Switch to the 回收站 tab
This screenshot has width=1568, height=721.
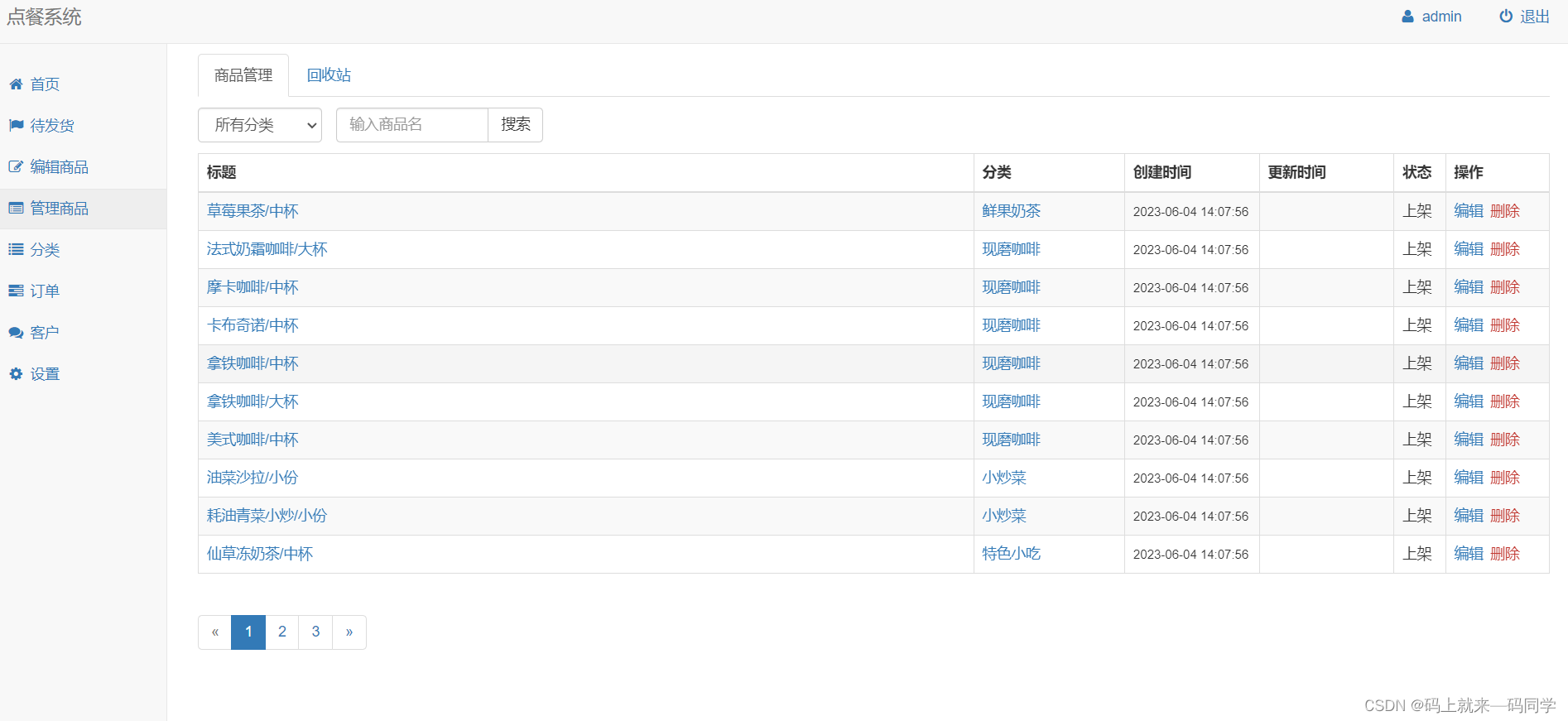tap(329, 75)
